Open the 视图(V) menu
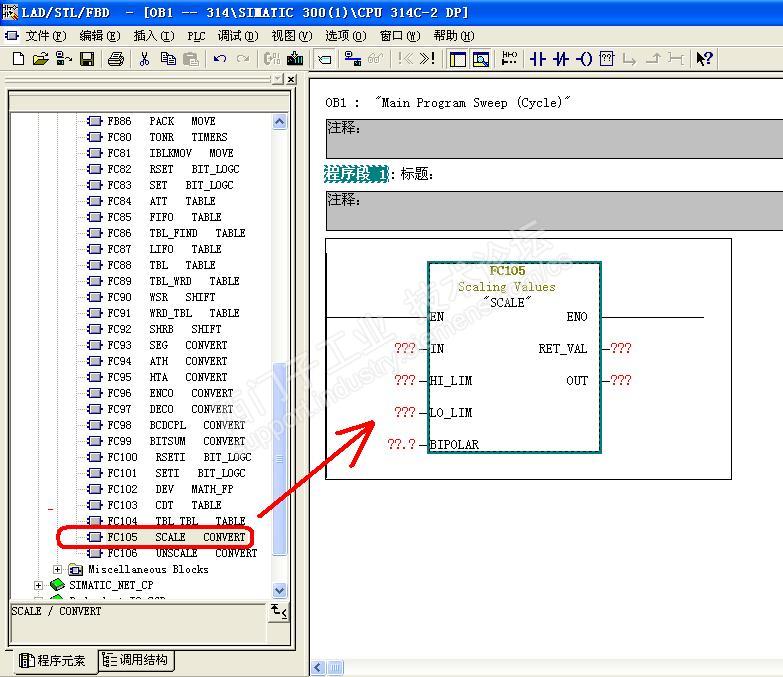Screen dimensions: 783x677 (x=292, y=35)
